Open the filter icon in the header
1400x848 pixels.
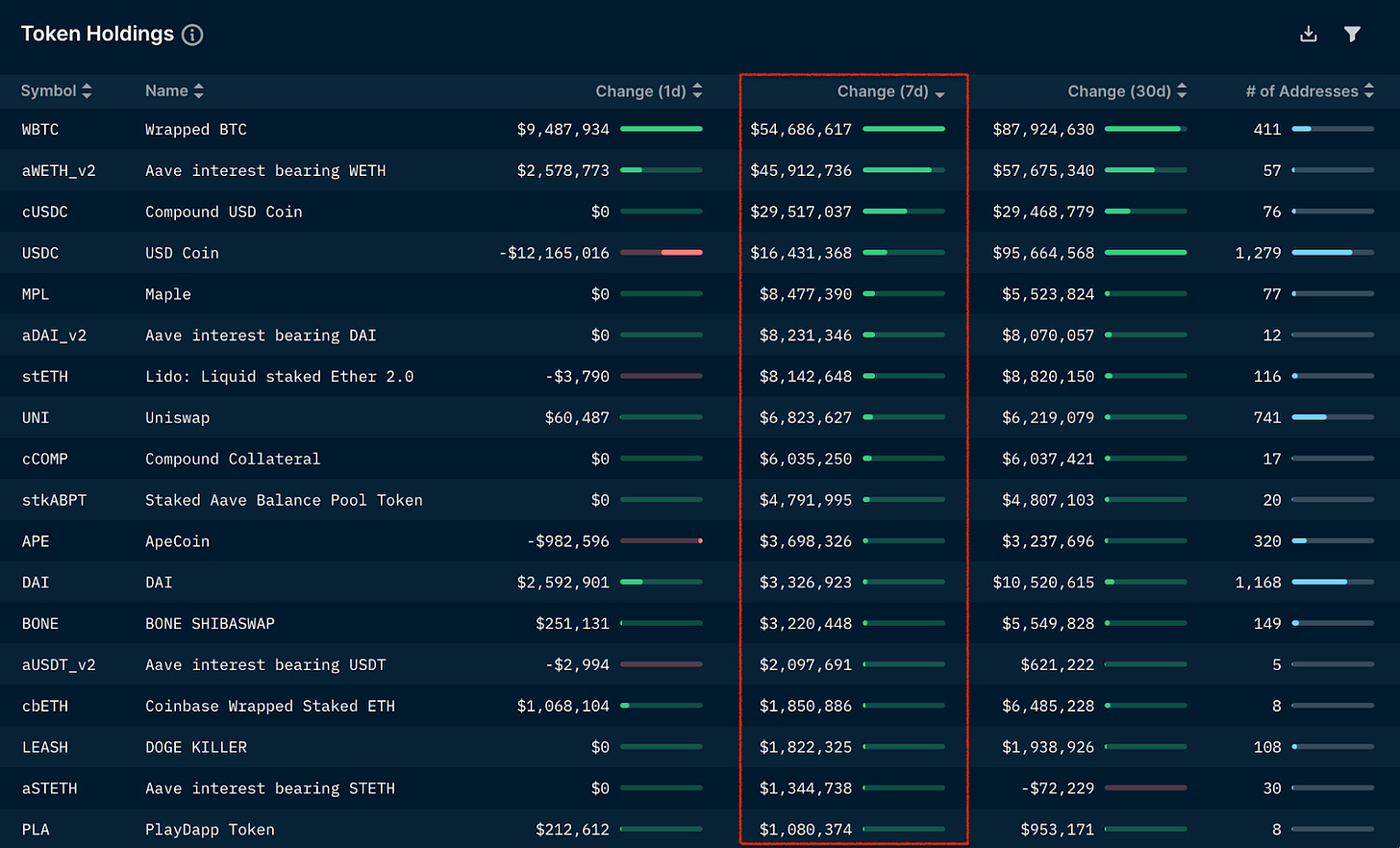[1352, 35]
